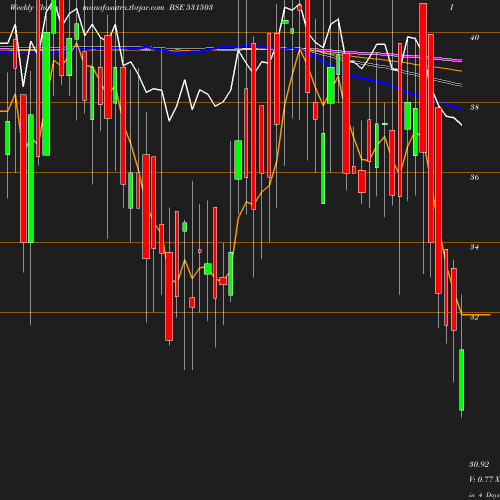Click the 'in 4 Days' text
Screen dimensions: 500x500
coord(484,495)
